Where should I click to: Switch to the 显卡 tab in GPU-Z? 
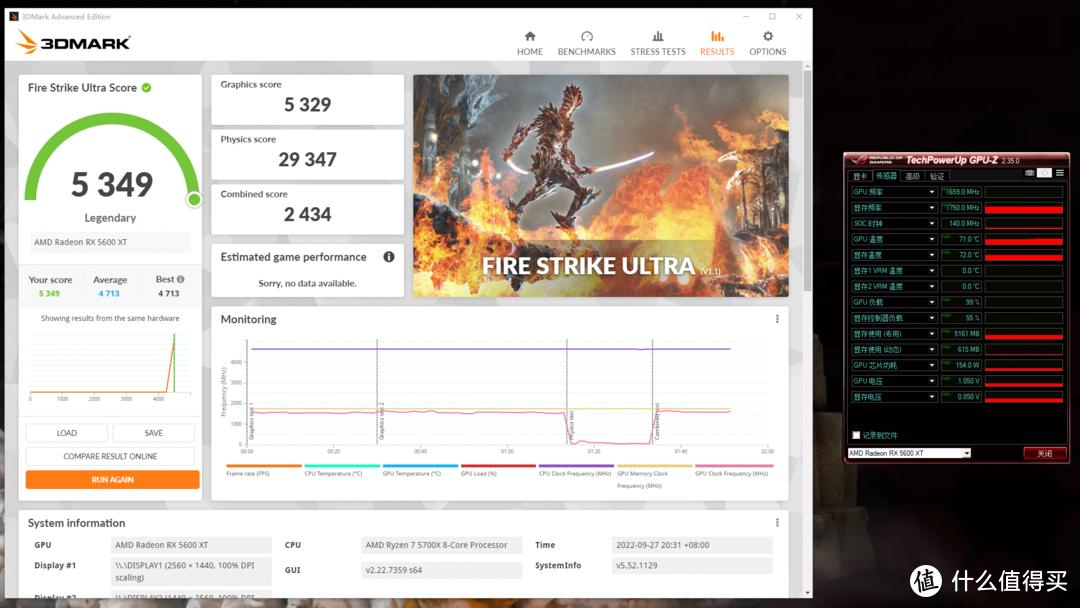point(860,176)
